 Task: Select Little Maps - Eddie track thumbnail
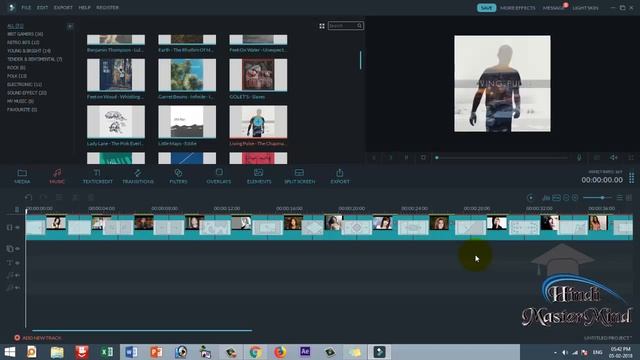pyautogui.click(x=187, y=122)
